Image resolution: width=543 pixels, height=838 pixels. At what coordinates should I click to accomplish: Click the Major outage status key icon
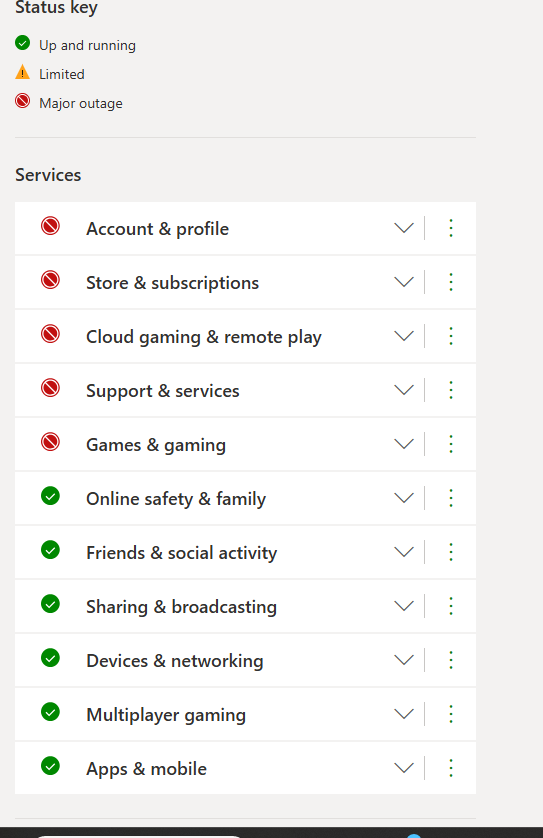coord(22,100)
